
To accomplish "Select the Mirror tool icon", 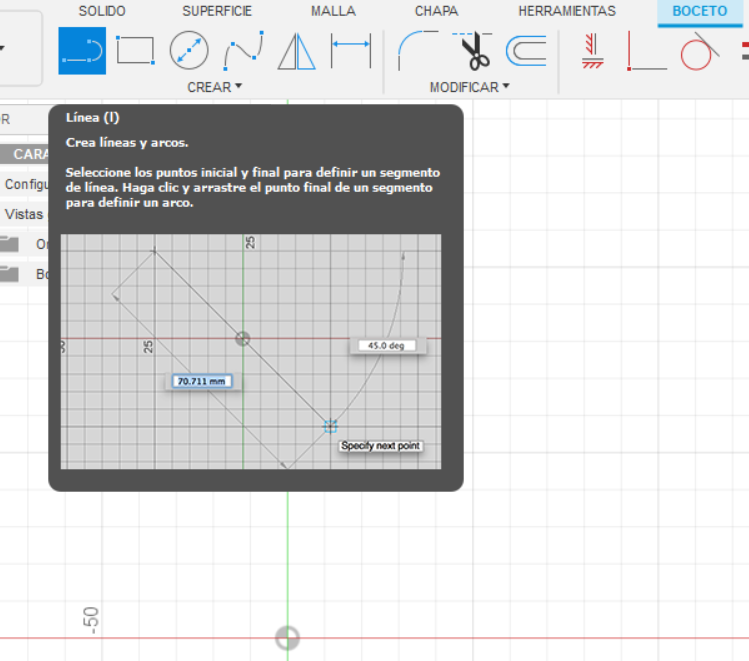I will click(297, 51).
